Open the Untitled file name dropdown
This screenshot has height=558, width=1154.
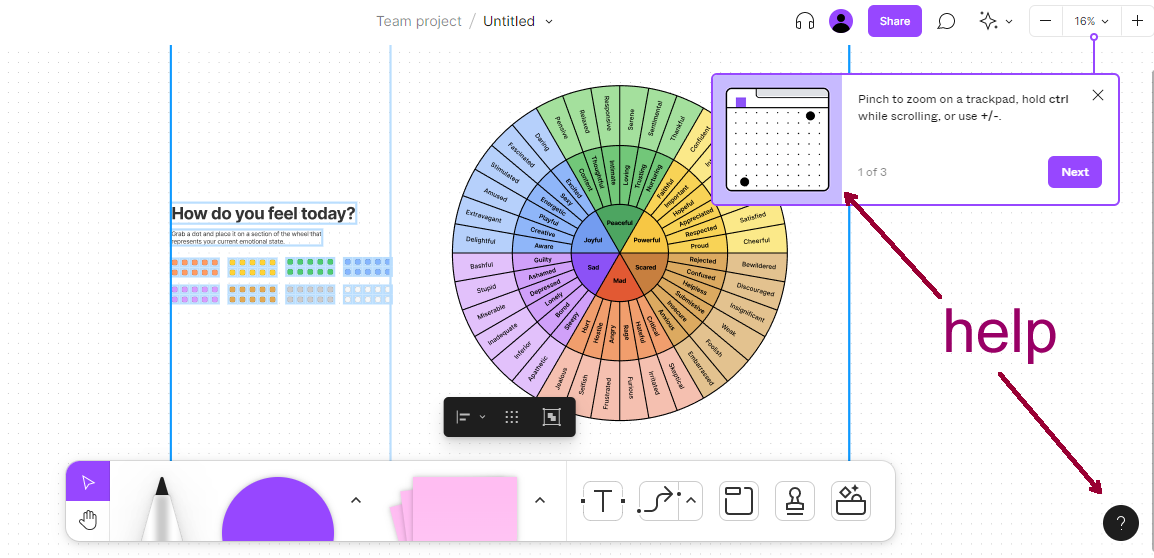coord(517,21)
